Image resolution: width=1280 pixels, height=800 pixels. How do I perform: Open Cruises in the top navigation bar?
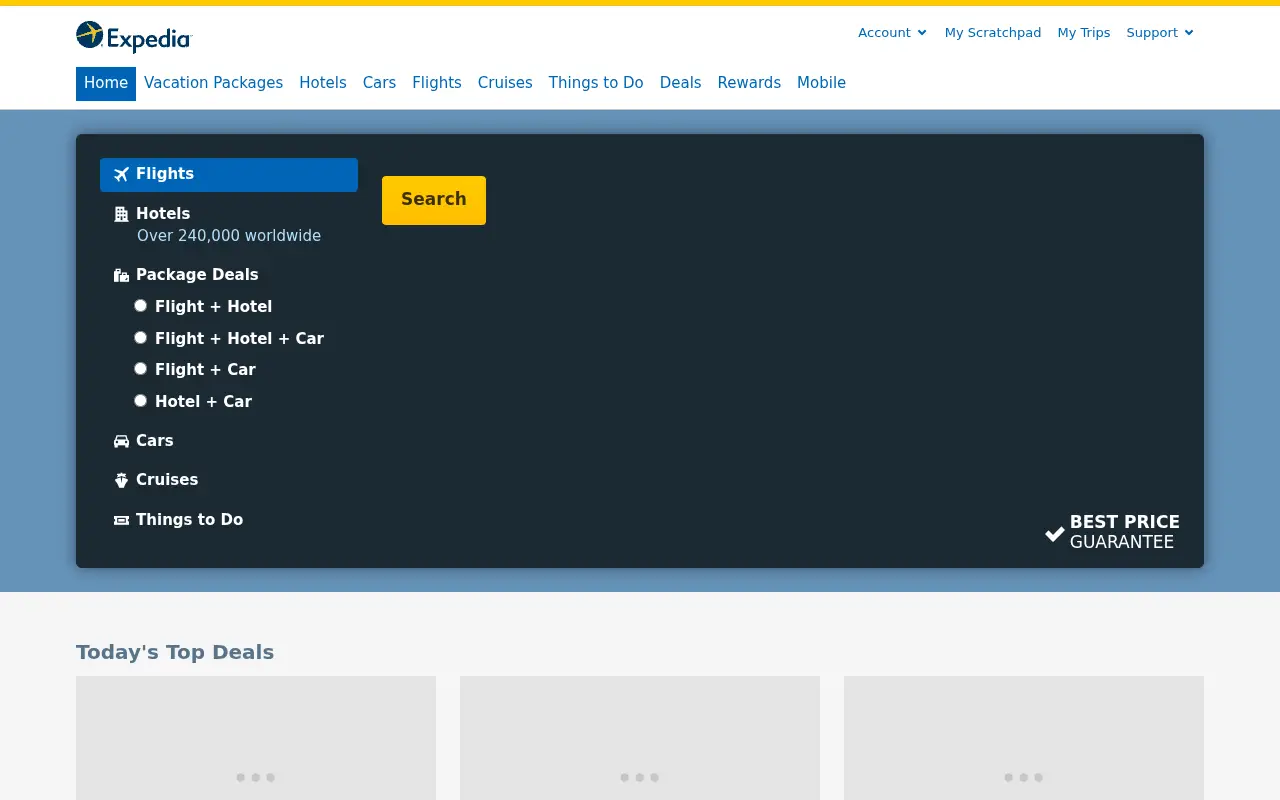coord(505,83)
